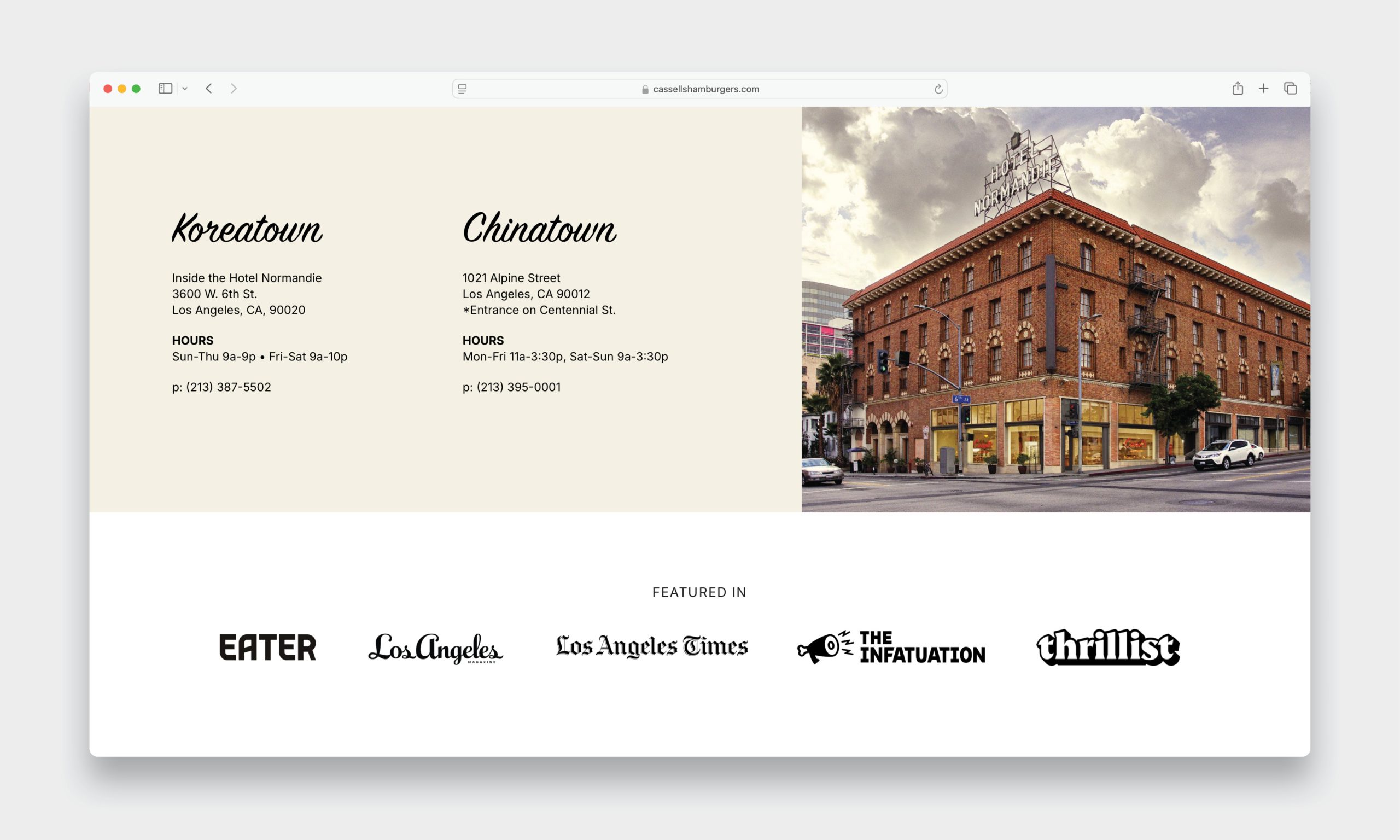The height and width of the screenshot is (840, 1400).
Task: Click the FEATURED IN heading
Action: point(699,592)
